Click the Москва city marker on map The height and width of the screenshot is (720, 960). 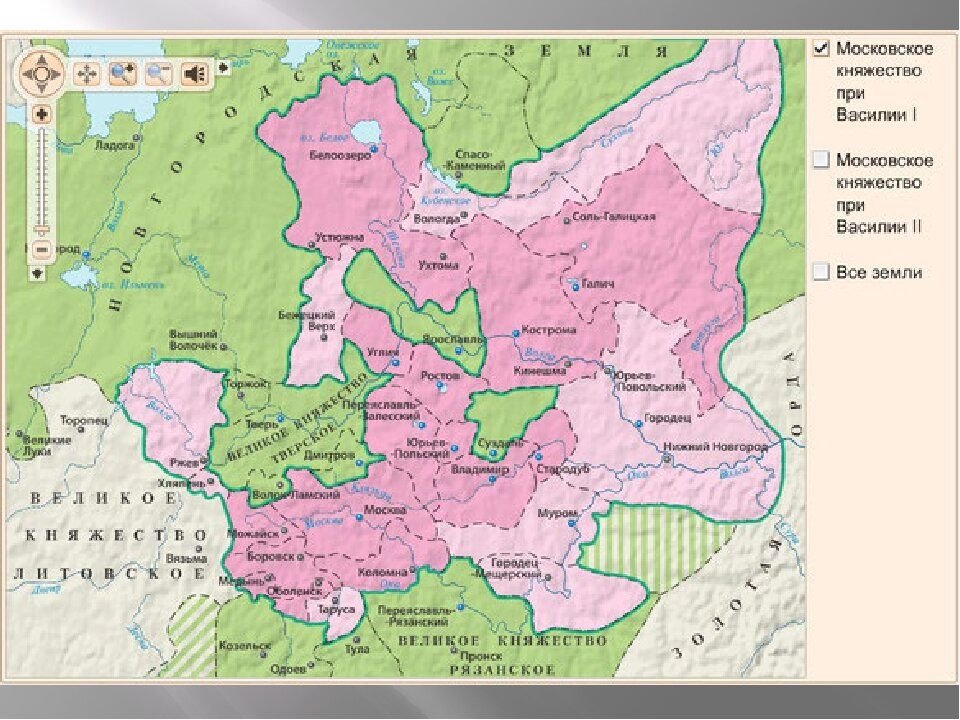tap(359, 519)
